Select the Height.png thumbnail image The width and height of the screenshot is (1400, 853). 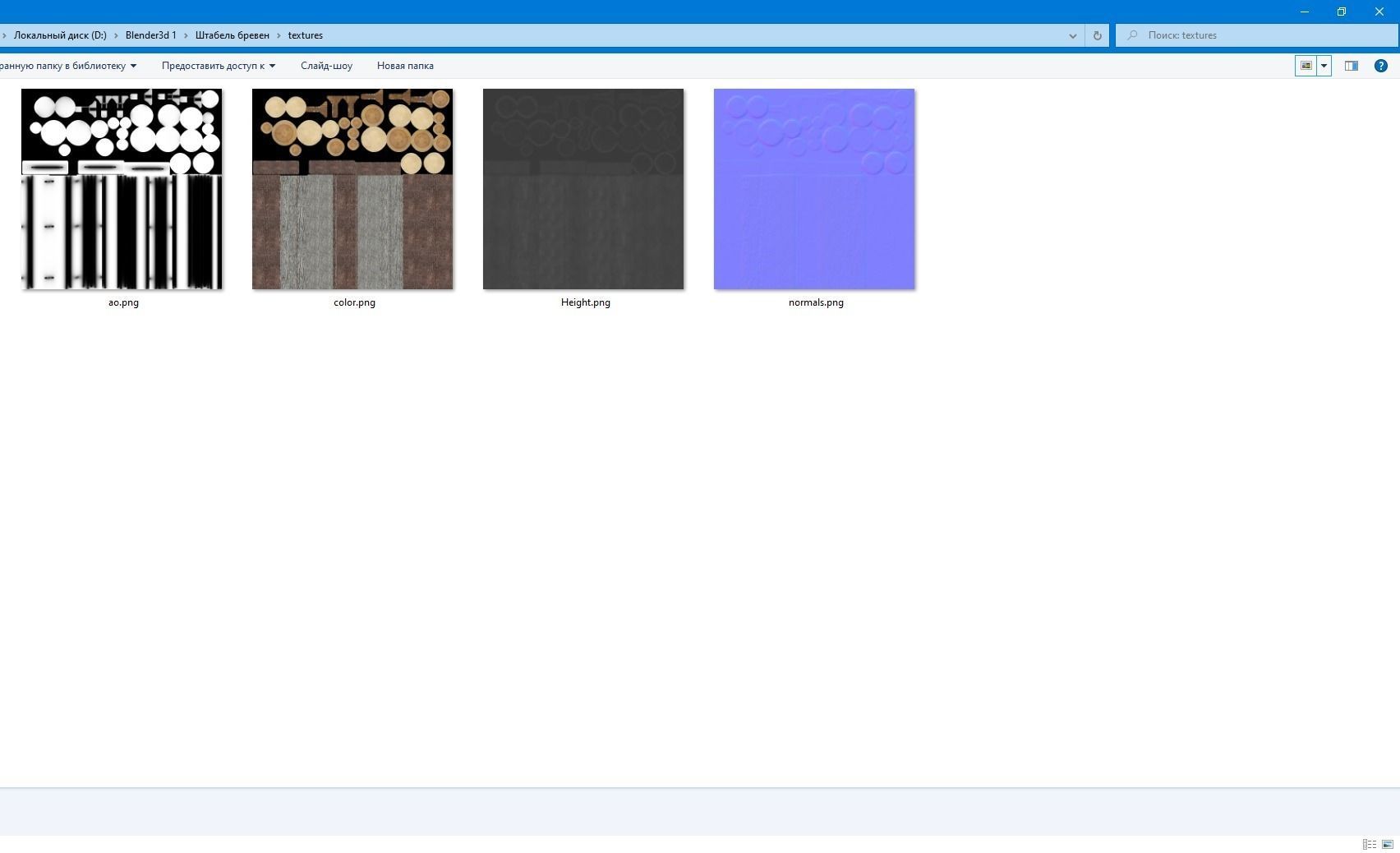[x=583, y=189]
